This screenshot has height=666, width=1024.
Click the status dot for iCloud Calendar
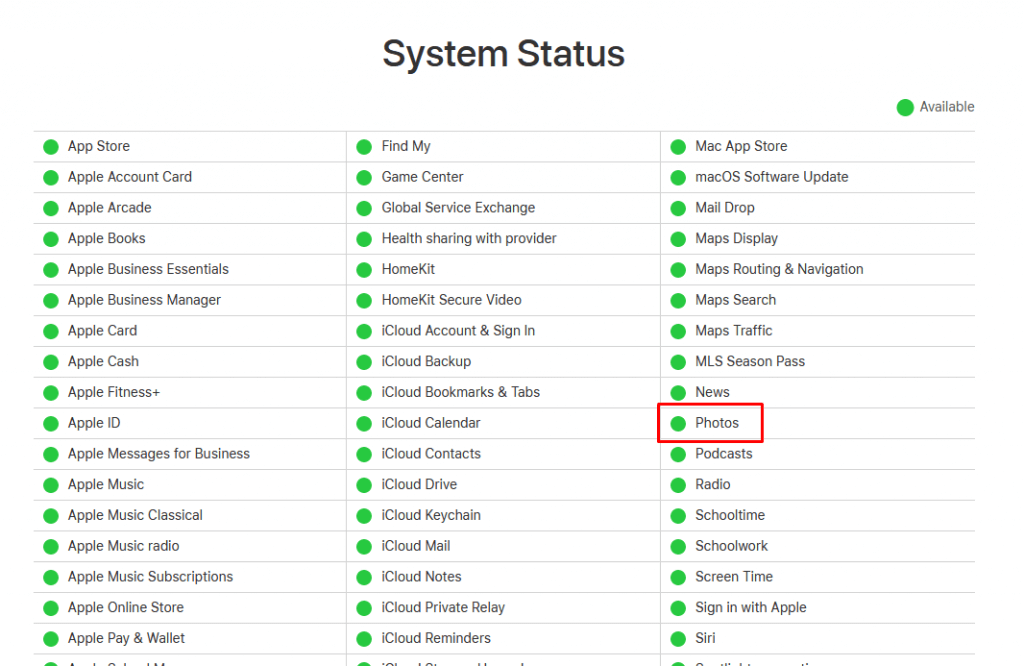point(364,423)
